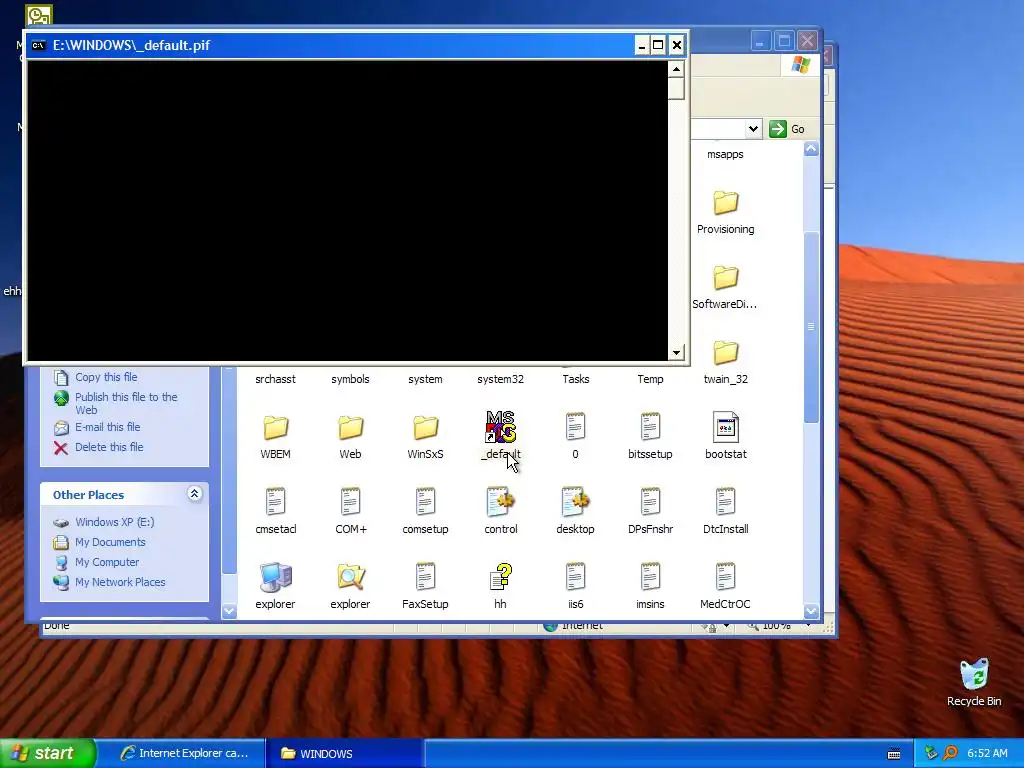Select the control settings file
The width and height of the screenshot is (1024, 768).
click(500, 502)
